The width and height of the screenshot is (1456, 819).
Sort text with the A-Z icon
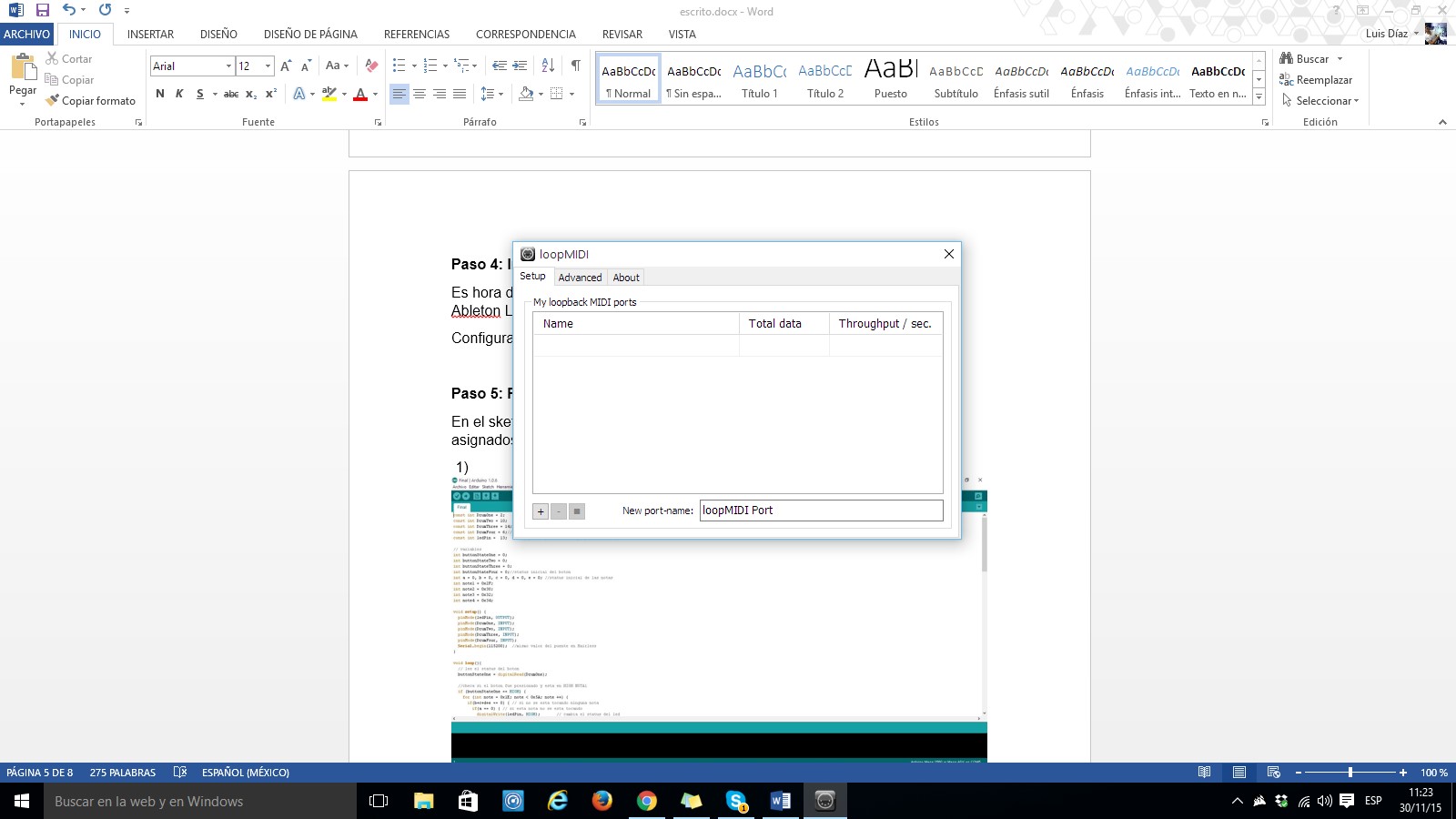point(548,66)
